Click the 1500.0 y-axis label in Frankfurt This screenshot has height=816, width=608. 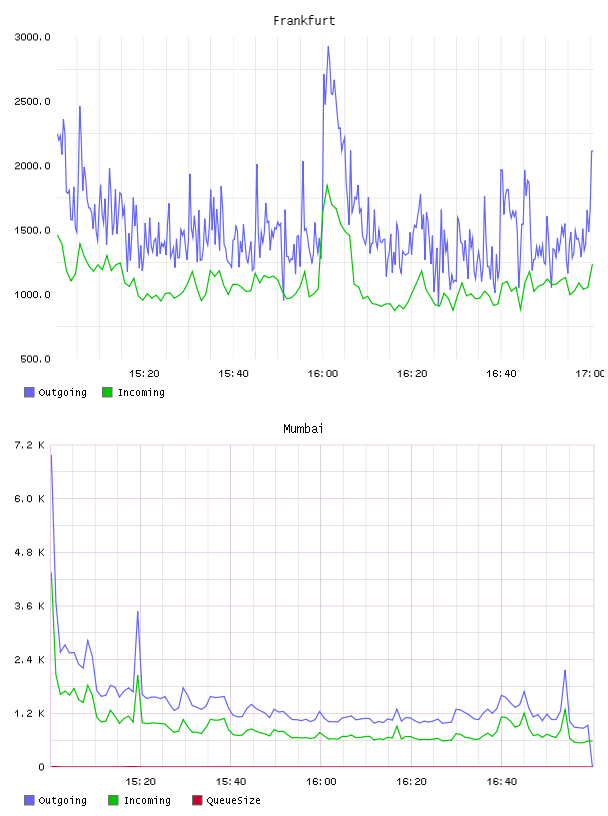point(32,231)
